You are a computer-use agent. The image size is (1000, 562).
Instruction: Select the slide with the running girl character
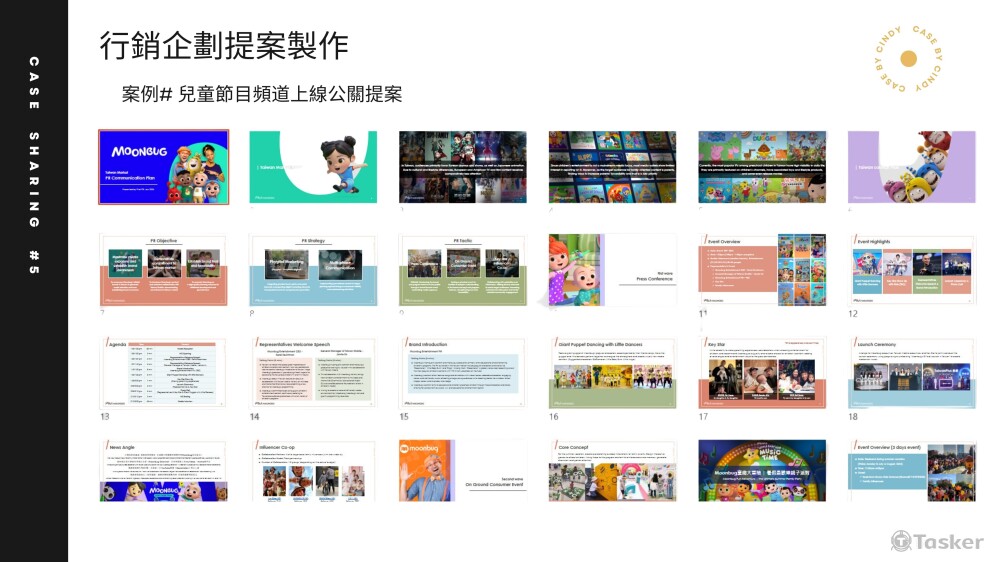click(313, 167)
